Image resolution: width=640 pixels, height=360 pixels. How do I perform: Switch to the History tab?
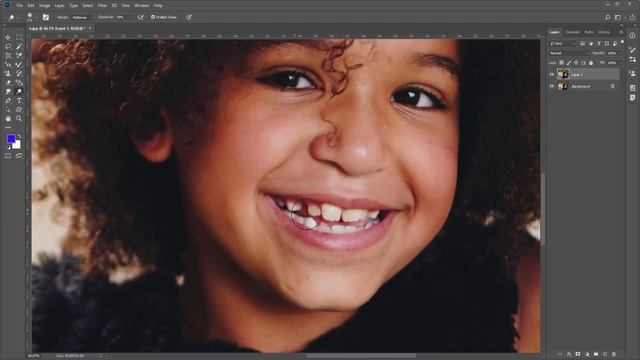(604, 32)
